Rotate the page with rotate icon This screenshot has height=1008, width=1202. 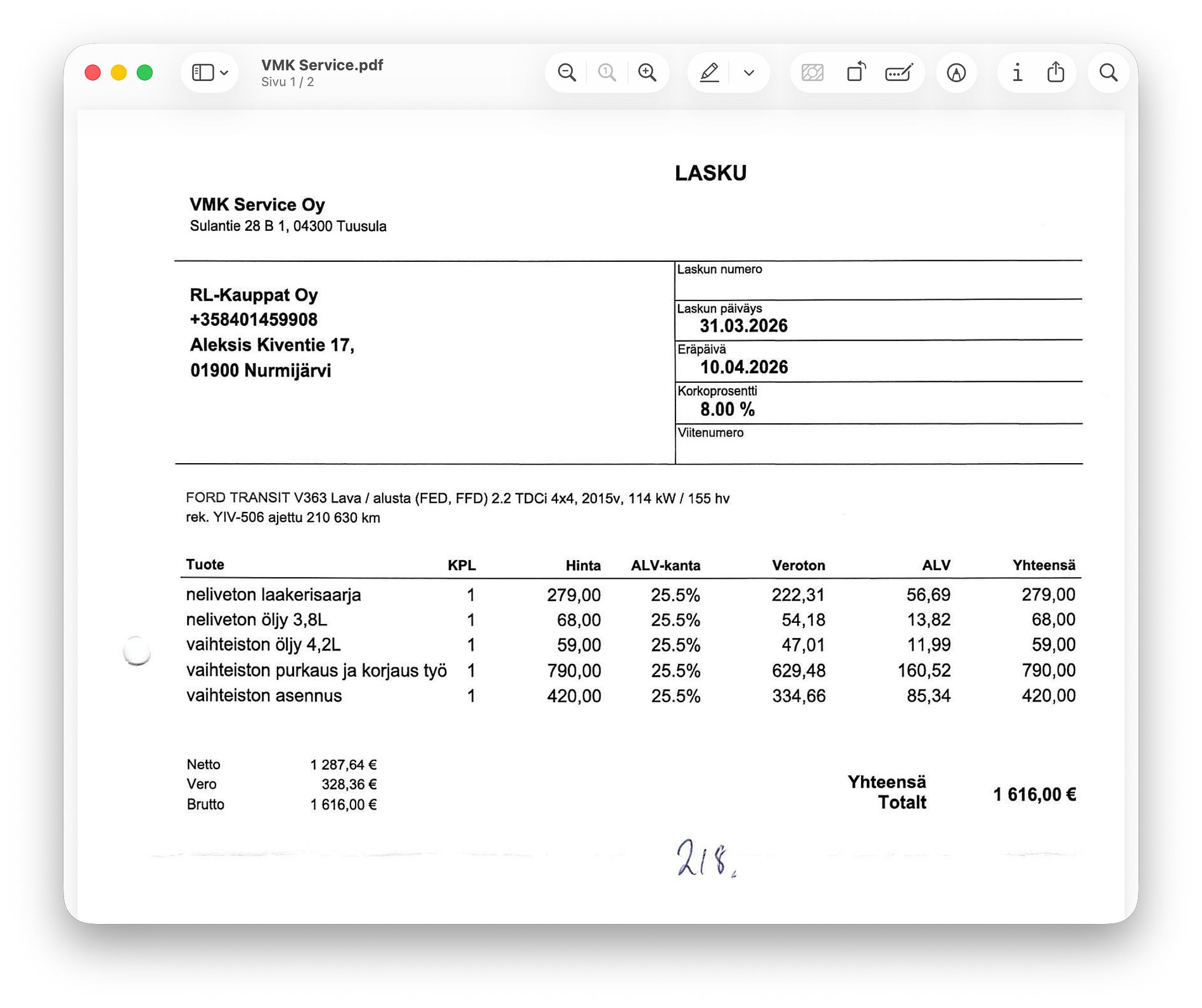pos(856,73)
